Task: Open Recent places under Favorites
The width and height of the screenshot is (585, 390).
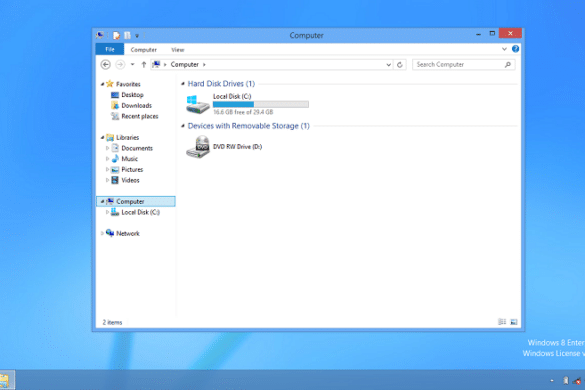Action: coord(140,116)
